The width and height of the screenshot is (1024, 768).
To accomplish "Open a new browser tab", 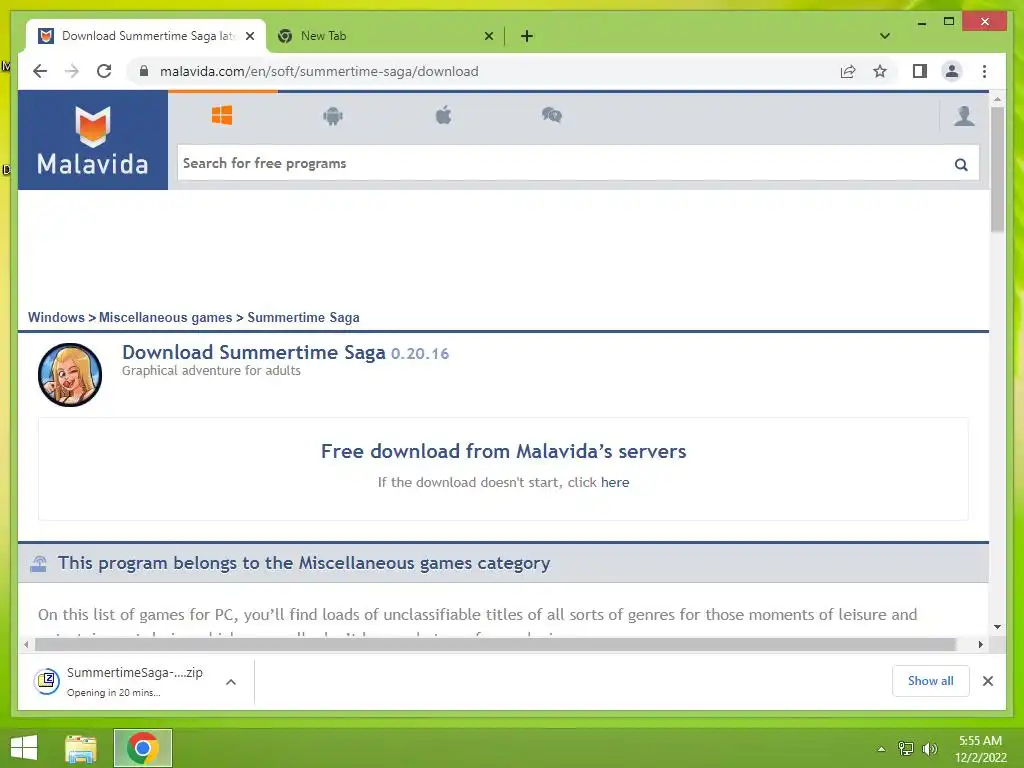I will [x=526, y=36].
